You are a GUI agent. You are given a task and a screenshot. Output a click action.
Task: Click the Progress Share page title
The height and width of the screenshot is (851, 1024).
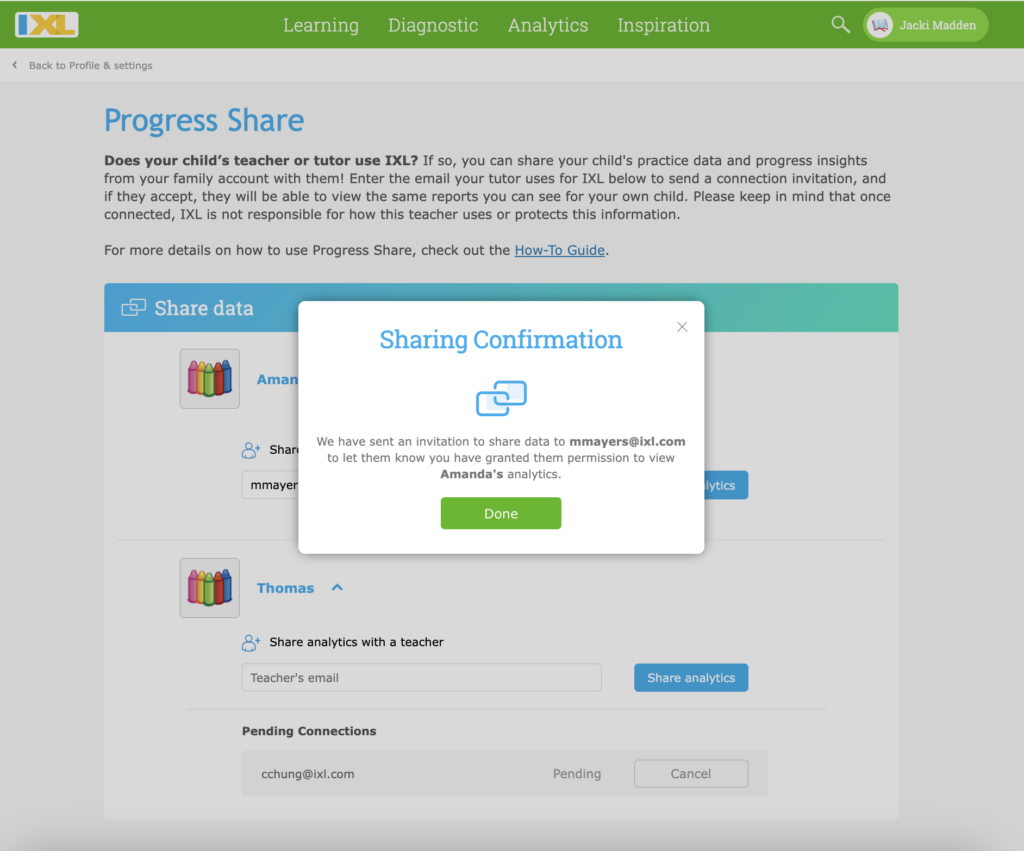point(204,121)
